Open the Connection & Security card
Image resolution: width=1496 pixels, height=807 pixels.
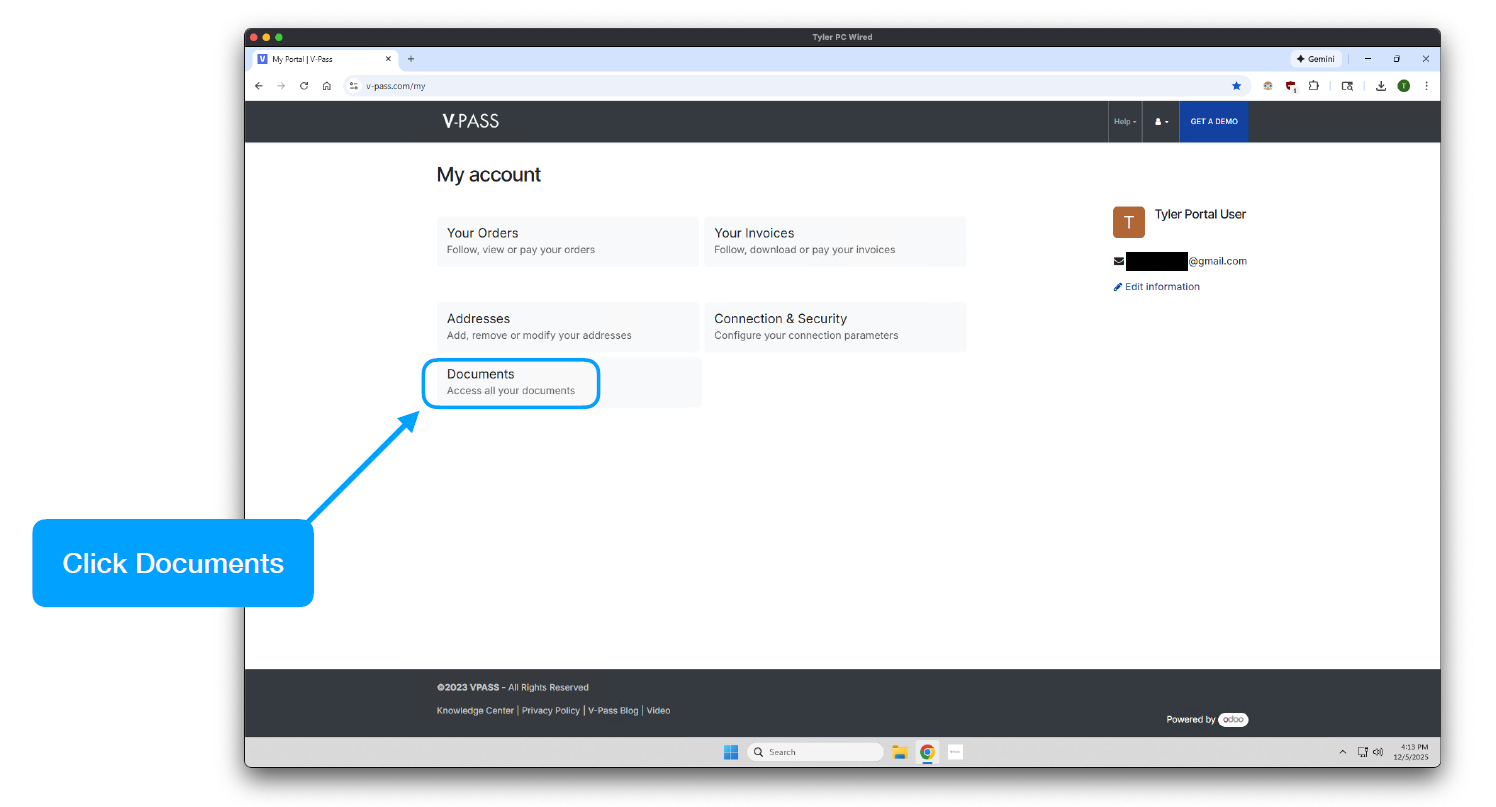(834, 327)
